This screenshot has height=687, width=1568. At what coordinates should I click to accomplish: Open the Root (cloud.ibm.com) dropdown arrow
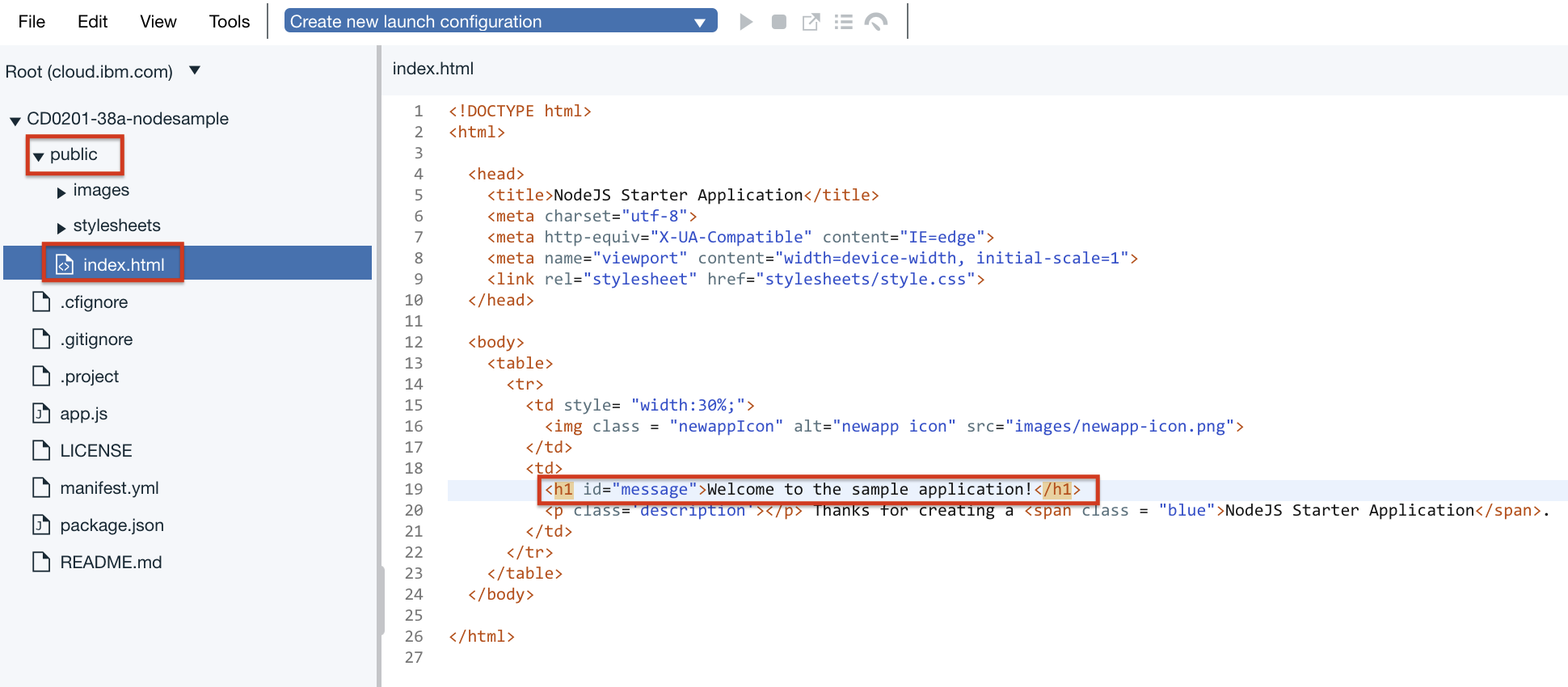(195, 70)
